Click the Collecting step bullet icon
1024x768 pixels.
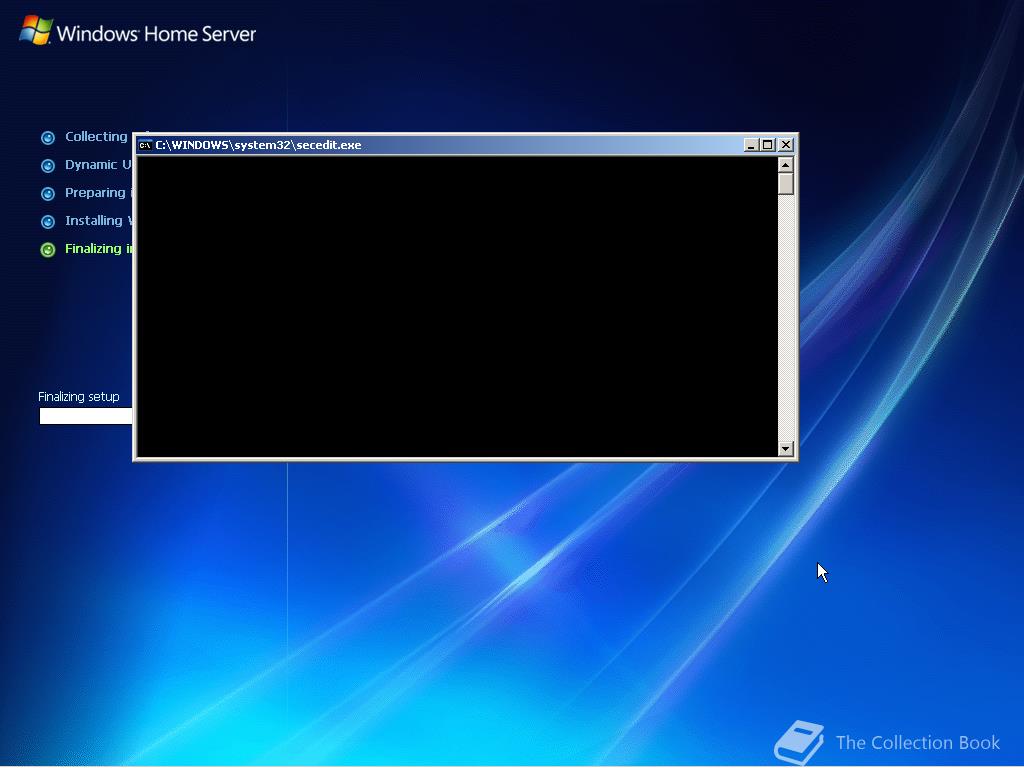click(x=48, y=138)
